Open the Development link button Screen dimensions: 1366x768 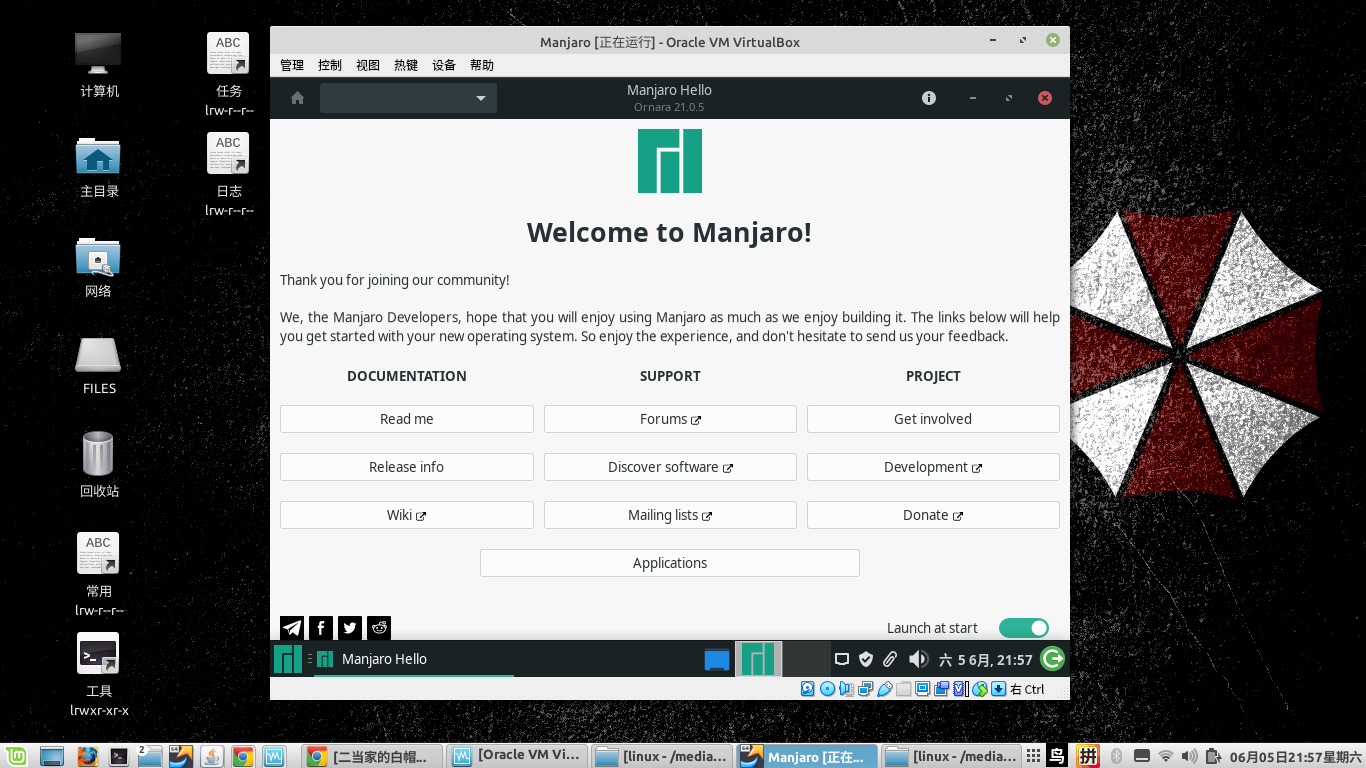[933, 467]
